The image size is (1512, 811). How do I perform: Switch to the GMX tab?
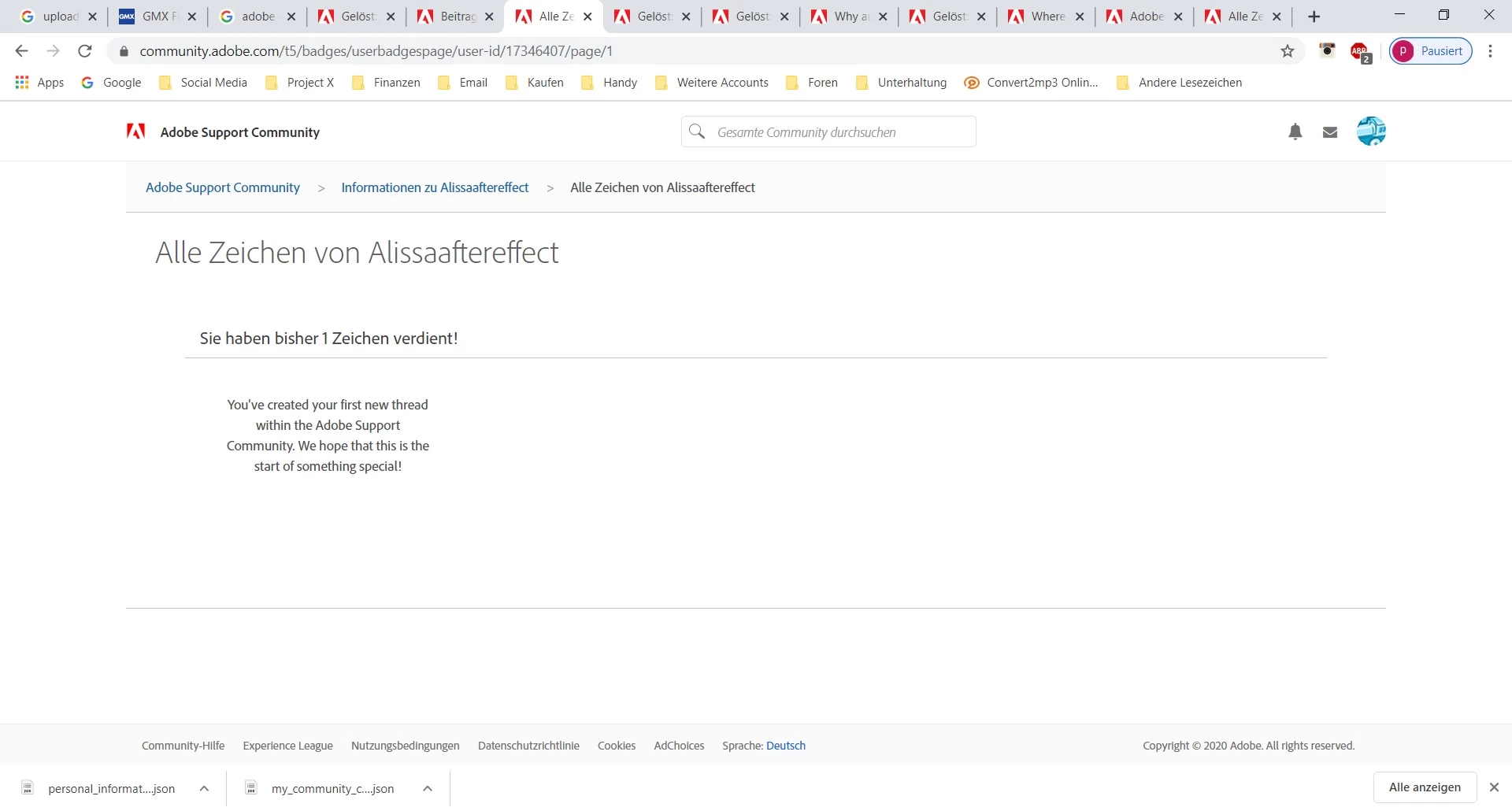click(x=148, y=17)
